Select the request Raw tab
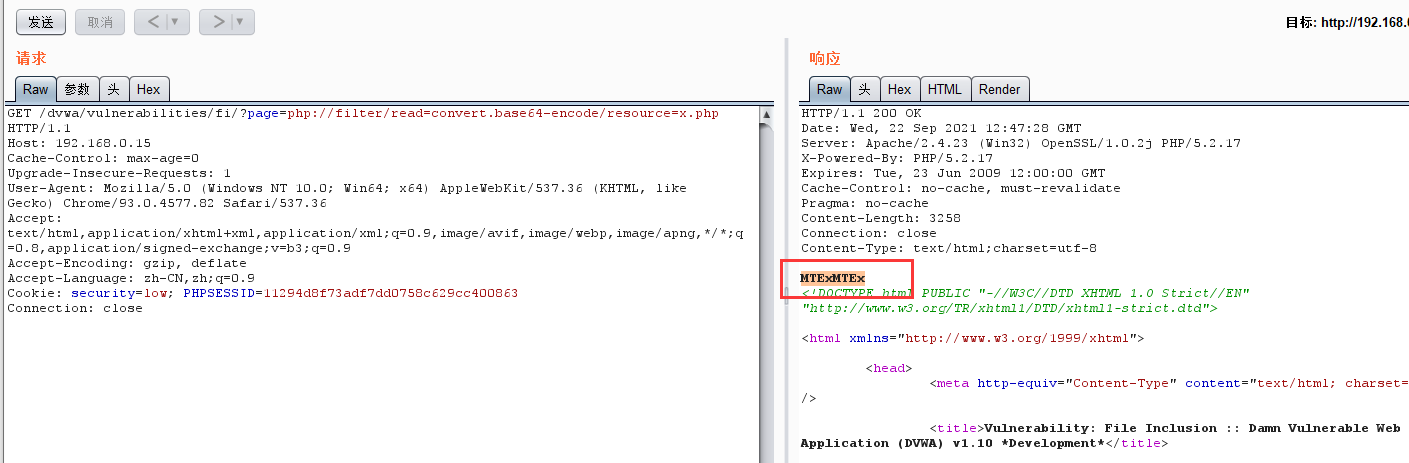 click(35, 89)
